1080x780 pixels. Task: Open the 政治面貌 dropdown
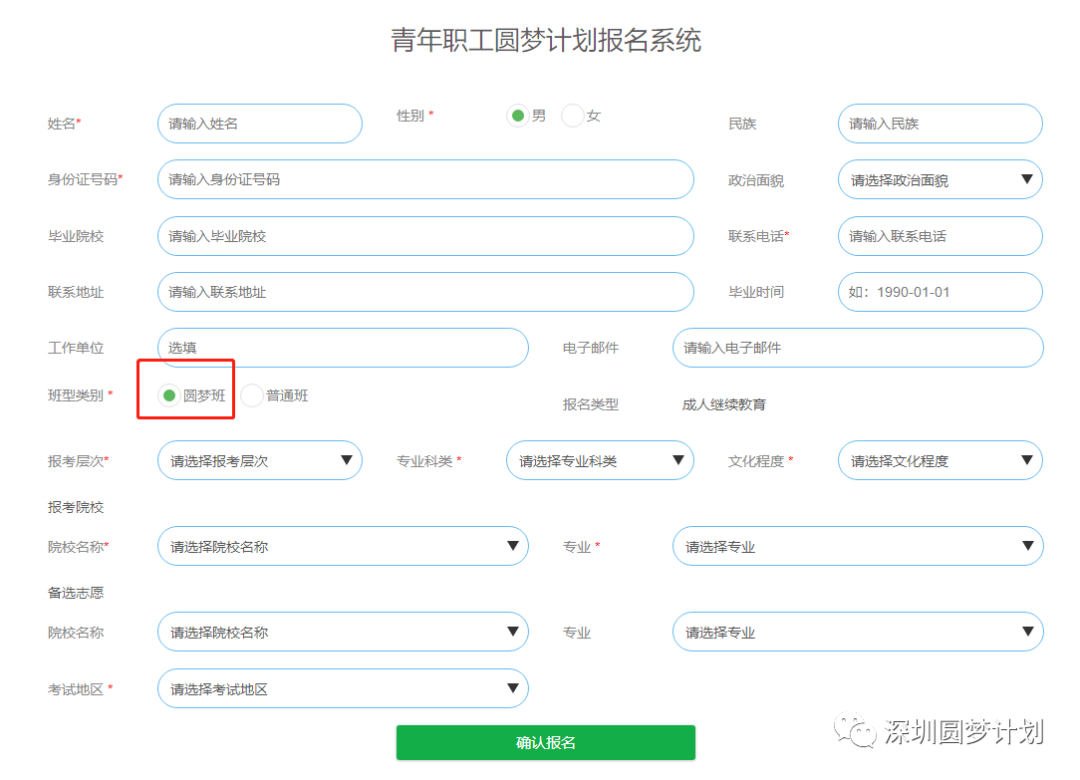(x=938, y=179)
